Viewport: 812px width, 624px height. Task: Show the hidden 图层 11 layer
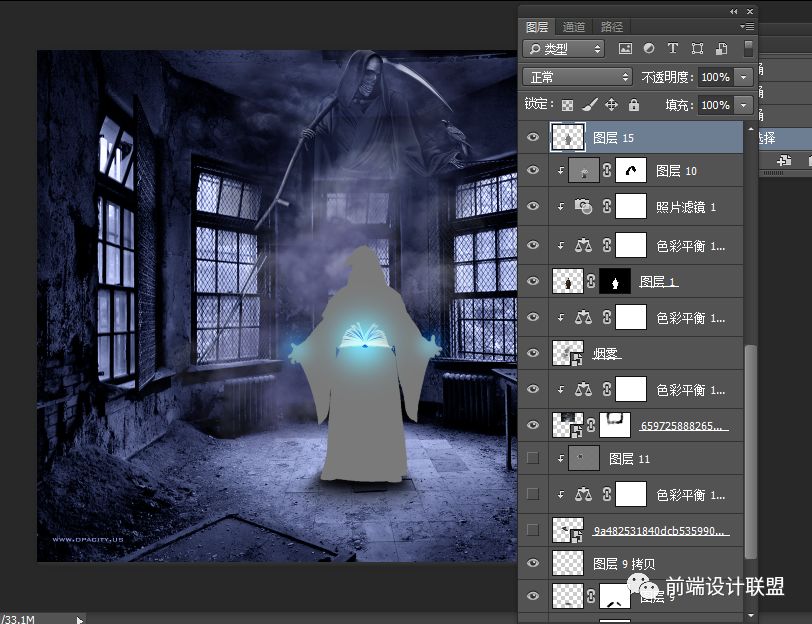pyautogui.click(x=532, y=458)
